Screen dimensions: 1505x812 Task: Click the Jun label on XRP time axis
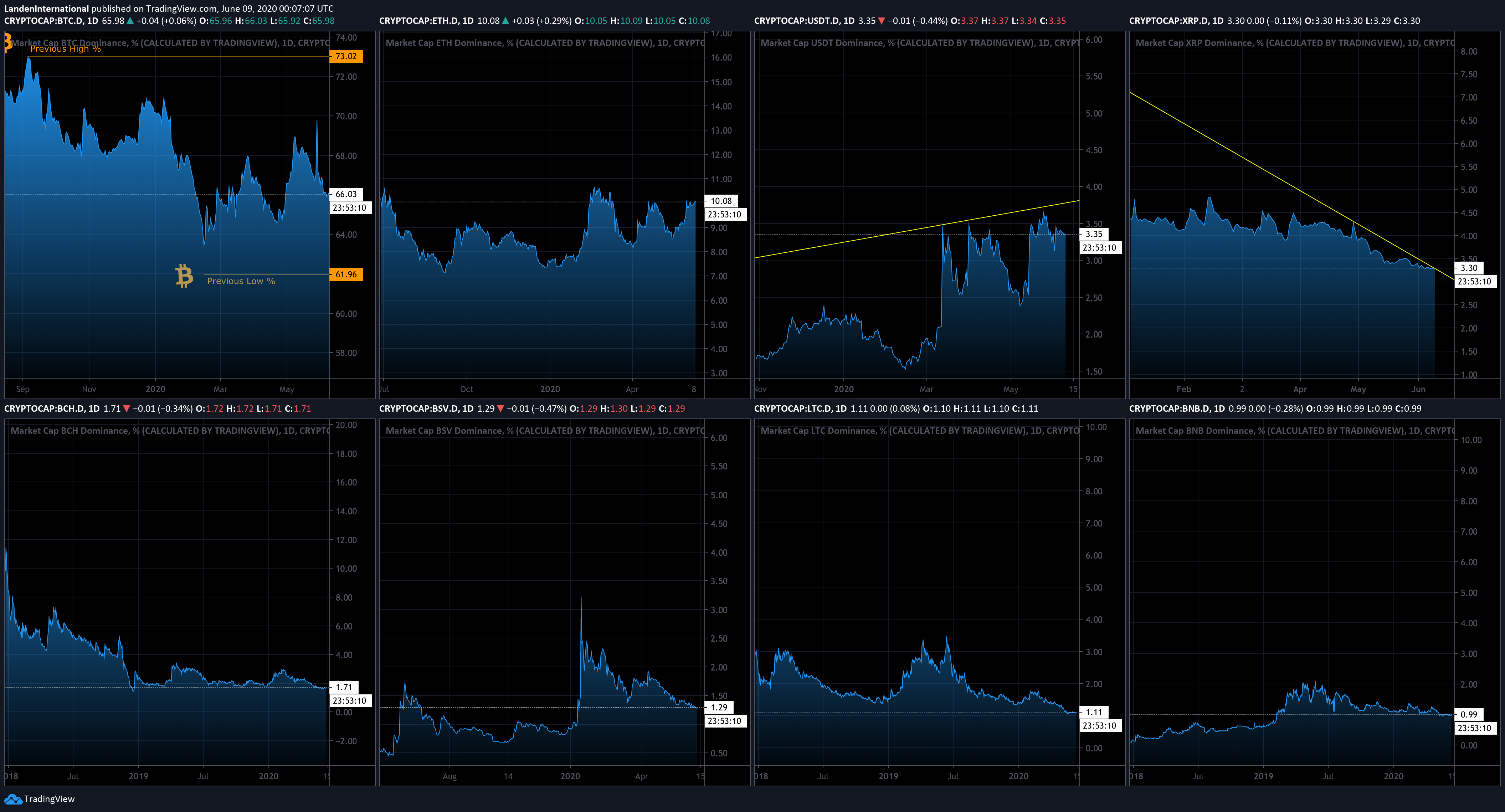[x=1418, y=389]
